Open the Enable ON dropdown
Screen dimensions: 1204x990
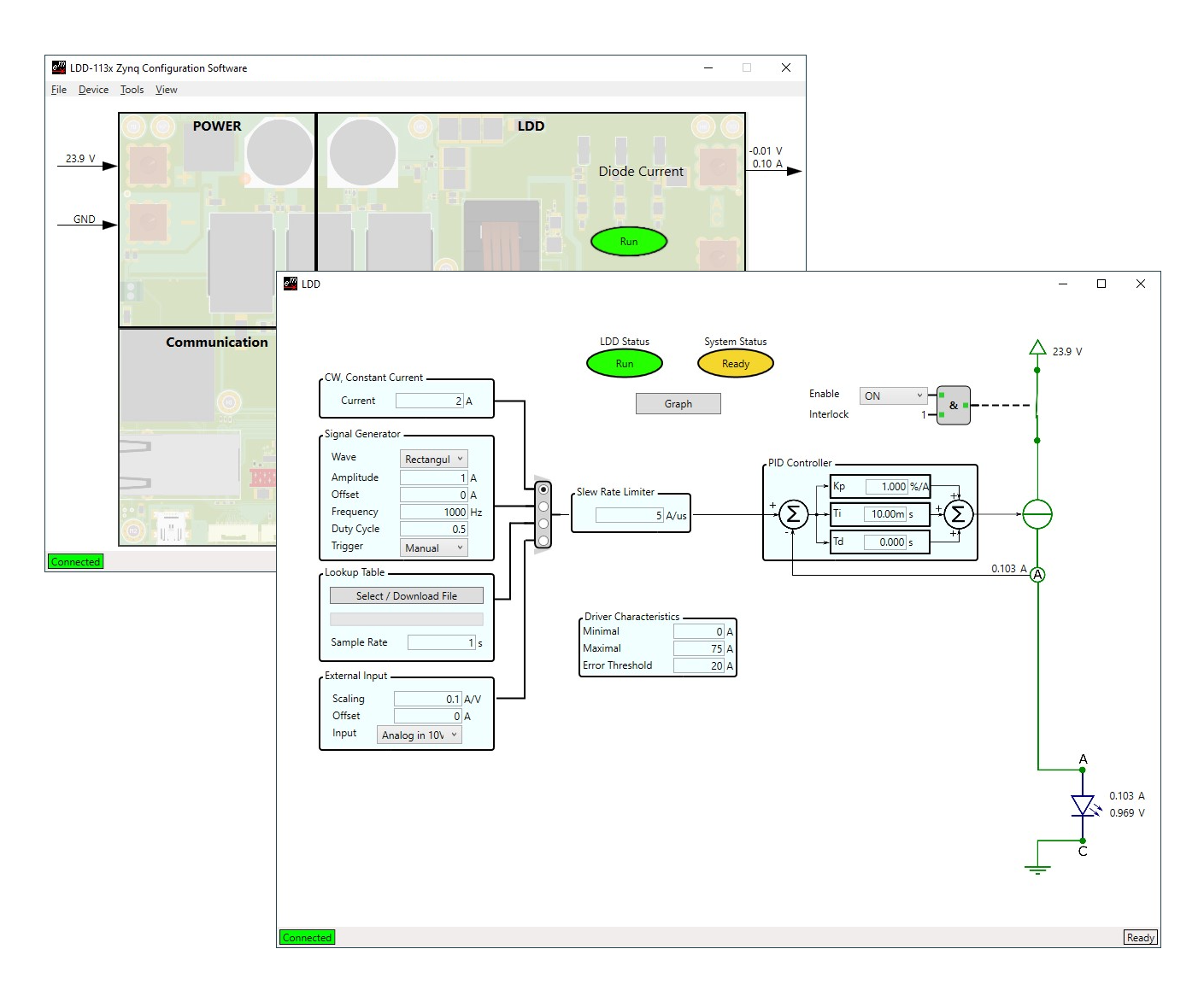[893, 395]
